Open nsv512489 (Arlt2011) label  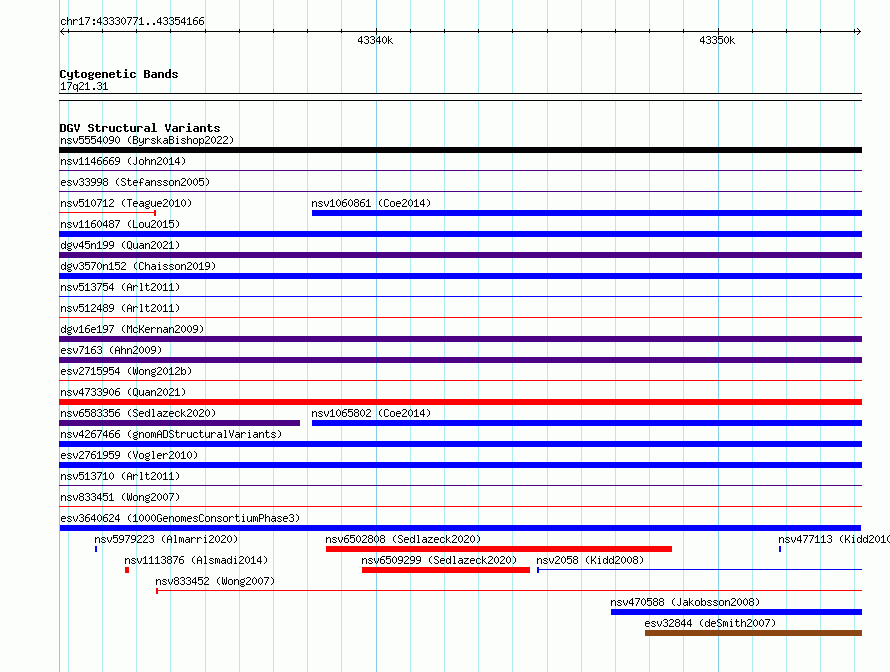point(120,308)
